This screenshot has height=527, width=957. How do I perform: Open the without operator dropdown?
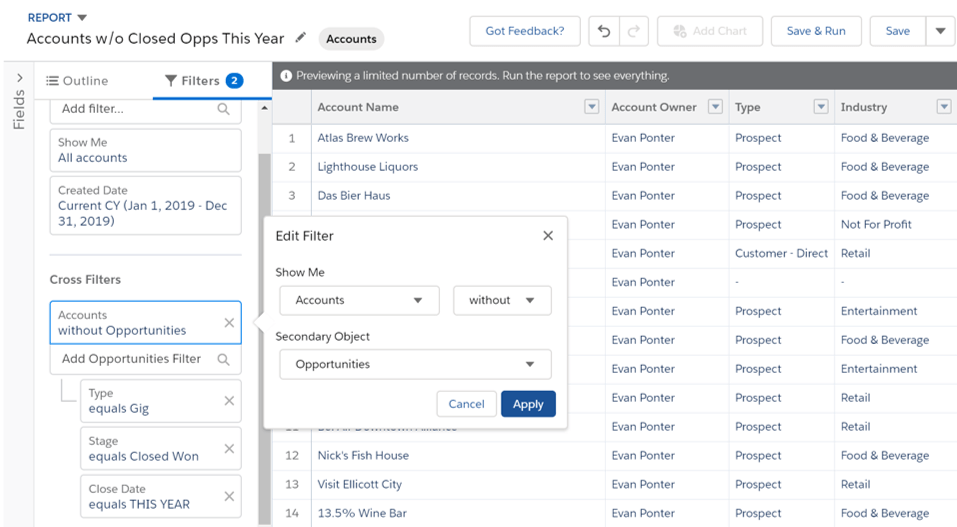(502, 300)
